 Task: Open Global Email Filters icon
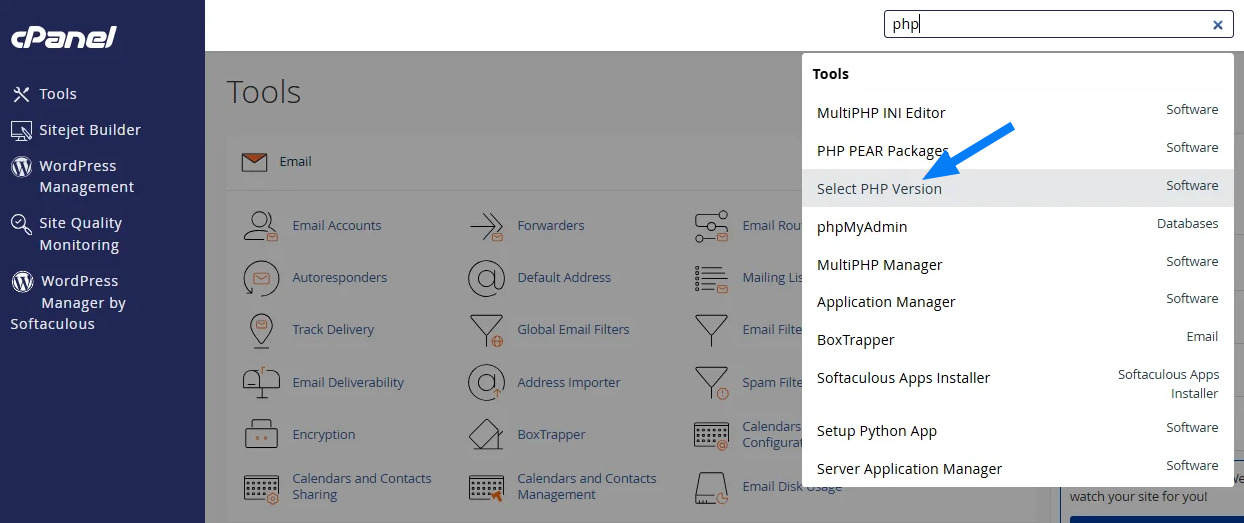[x=486, y=330]
